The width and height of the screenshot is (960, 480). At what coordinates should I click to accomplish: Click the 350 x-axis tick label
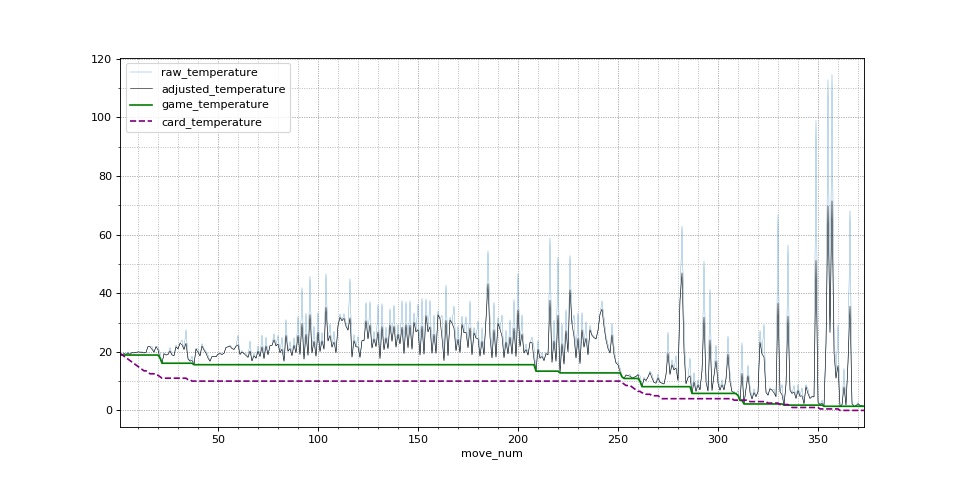point(818,438)
